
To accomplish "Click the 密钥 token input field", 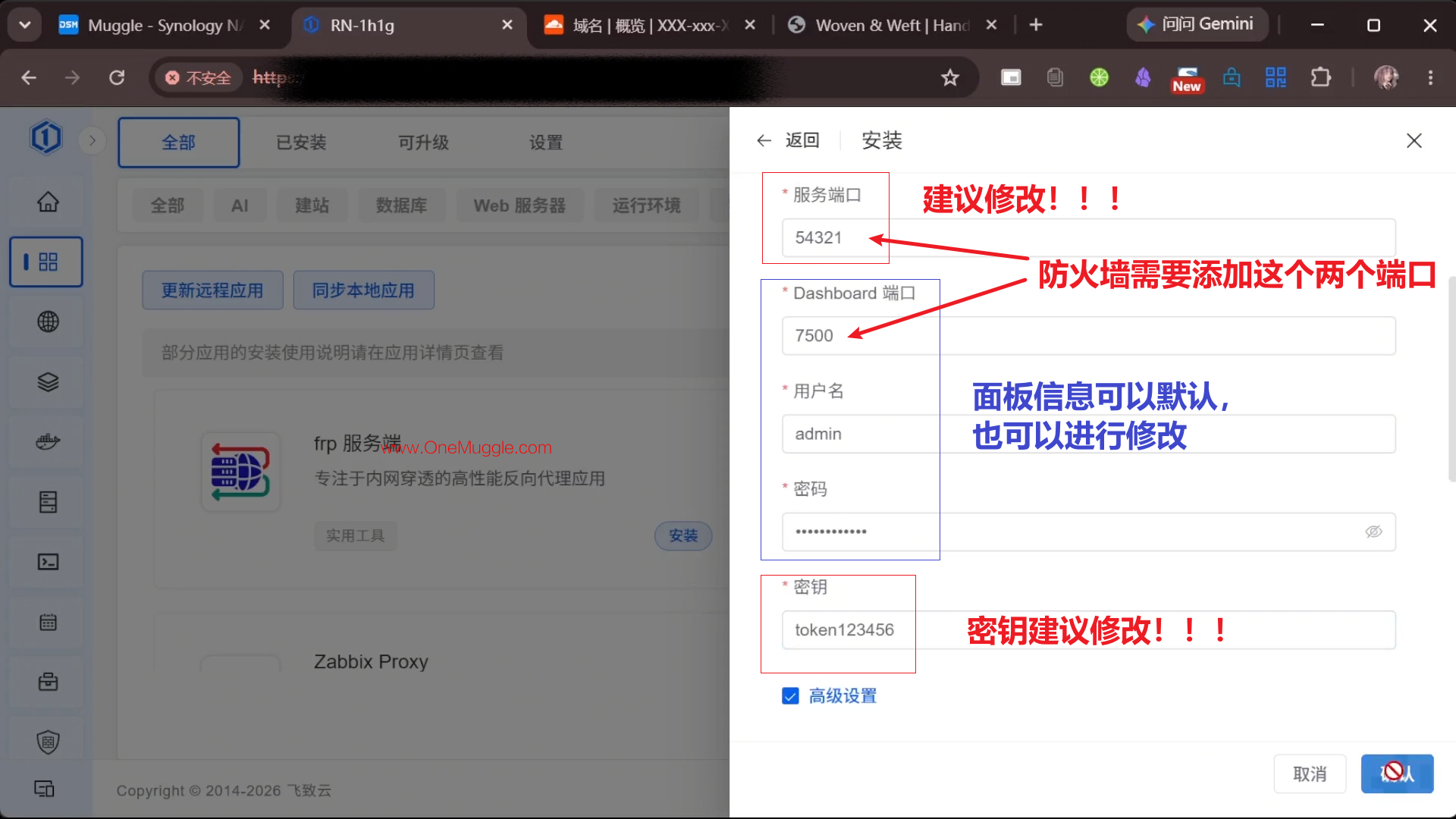I will 1088,630.
